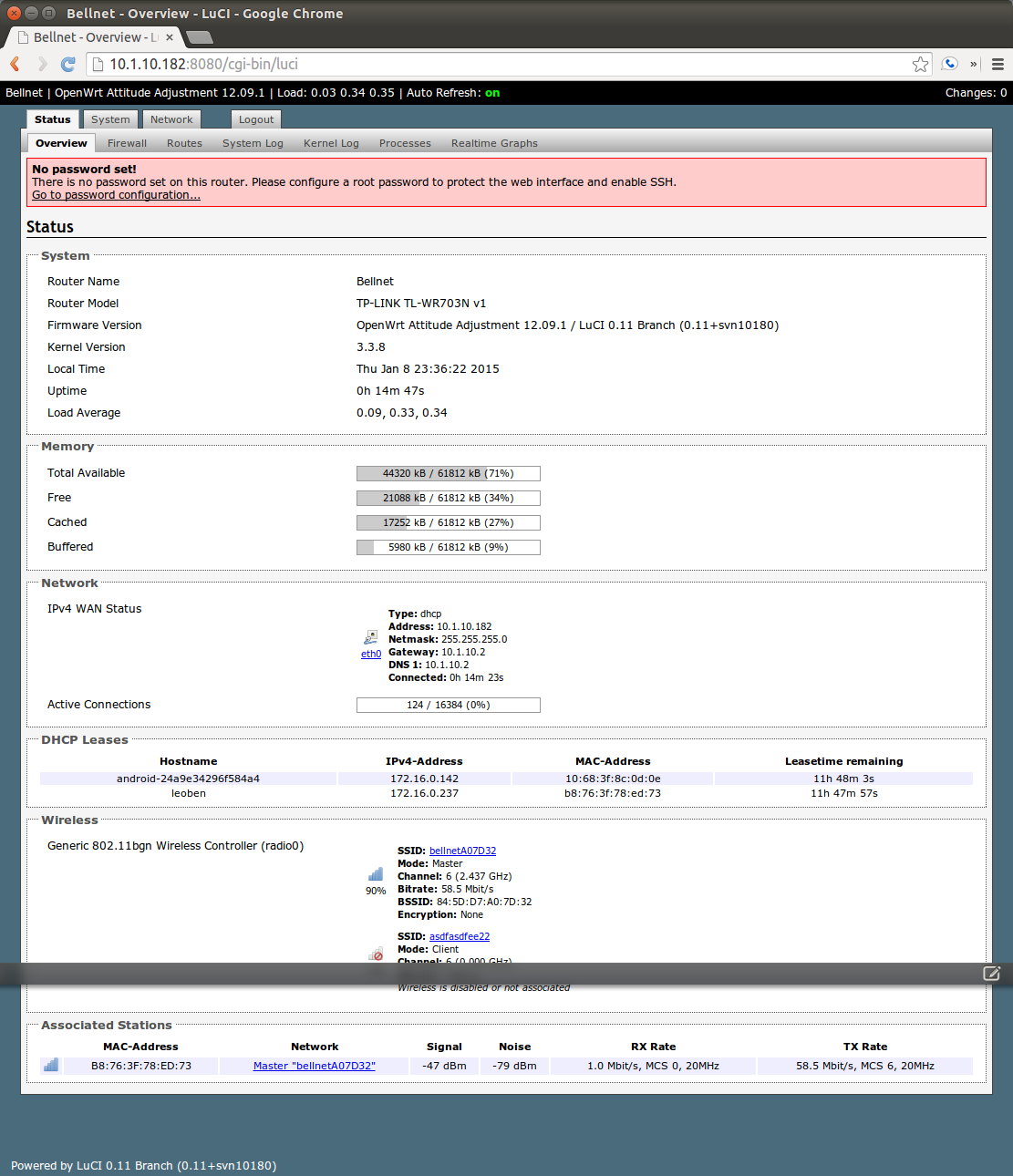Click the phone extension icon in toolbar
Screen dimensions: 1013x1176
point(949,64)
